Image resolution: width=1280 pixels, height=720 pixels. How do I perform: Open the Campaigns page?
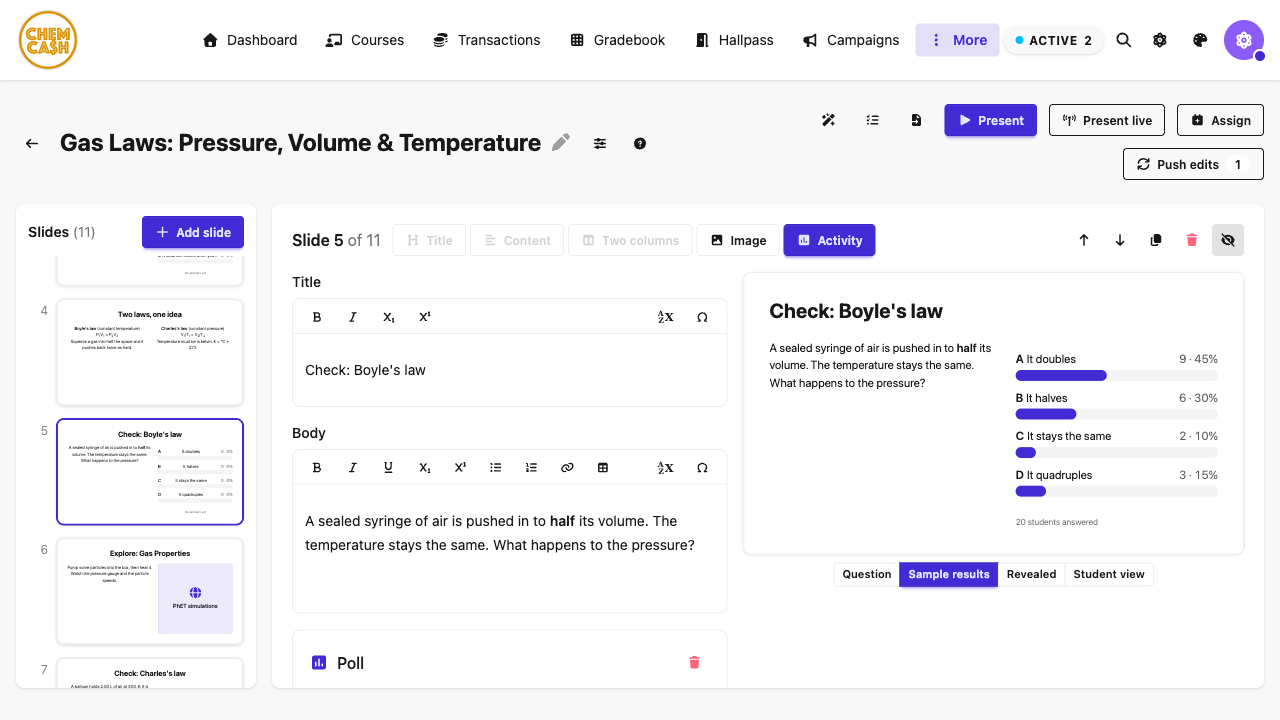[x=851, y=40]
